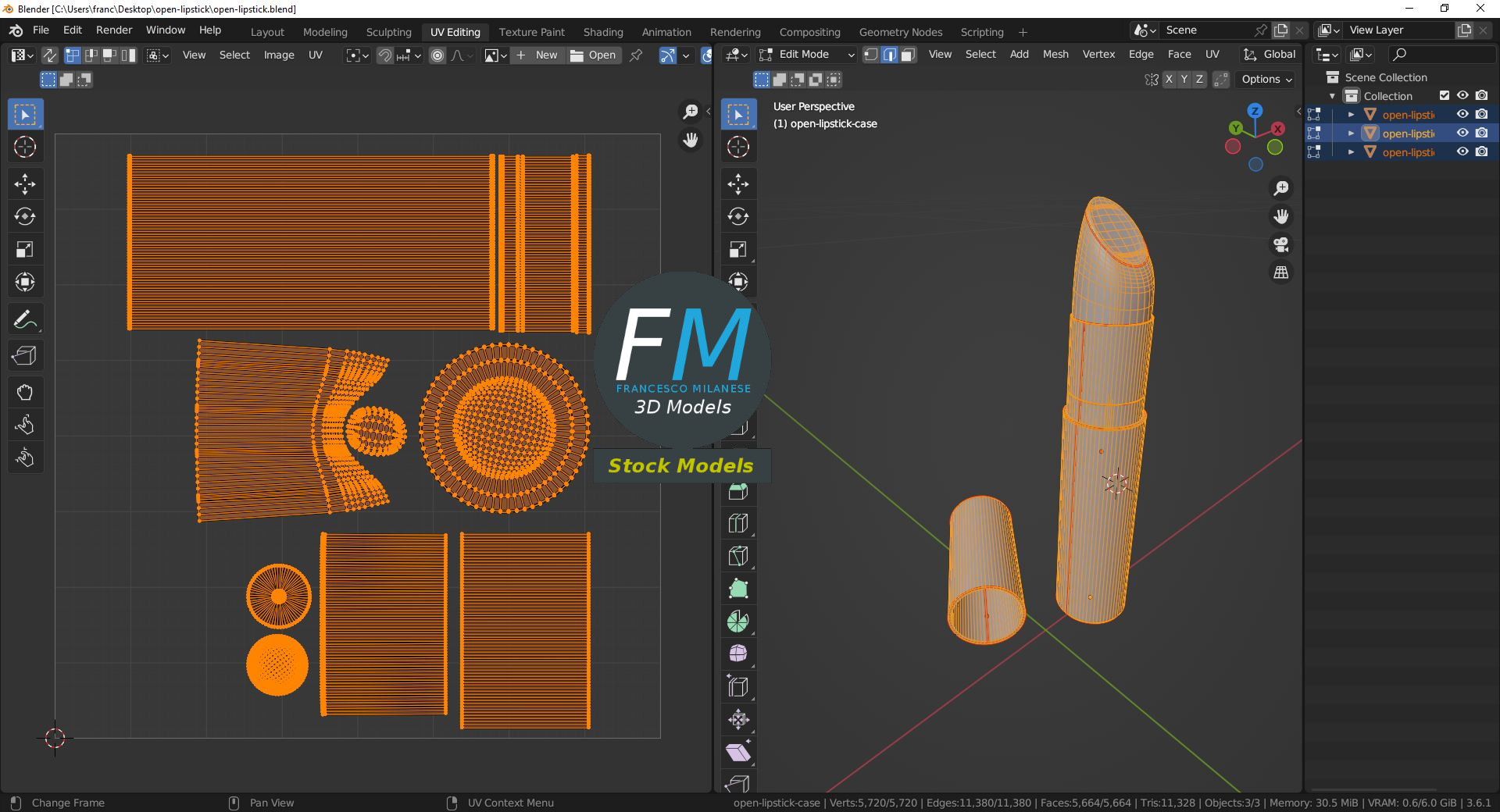
Task: Hide the Collection using its eye icon
Action: pos(1463,96)
